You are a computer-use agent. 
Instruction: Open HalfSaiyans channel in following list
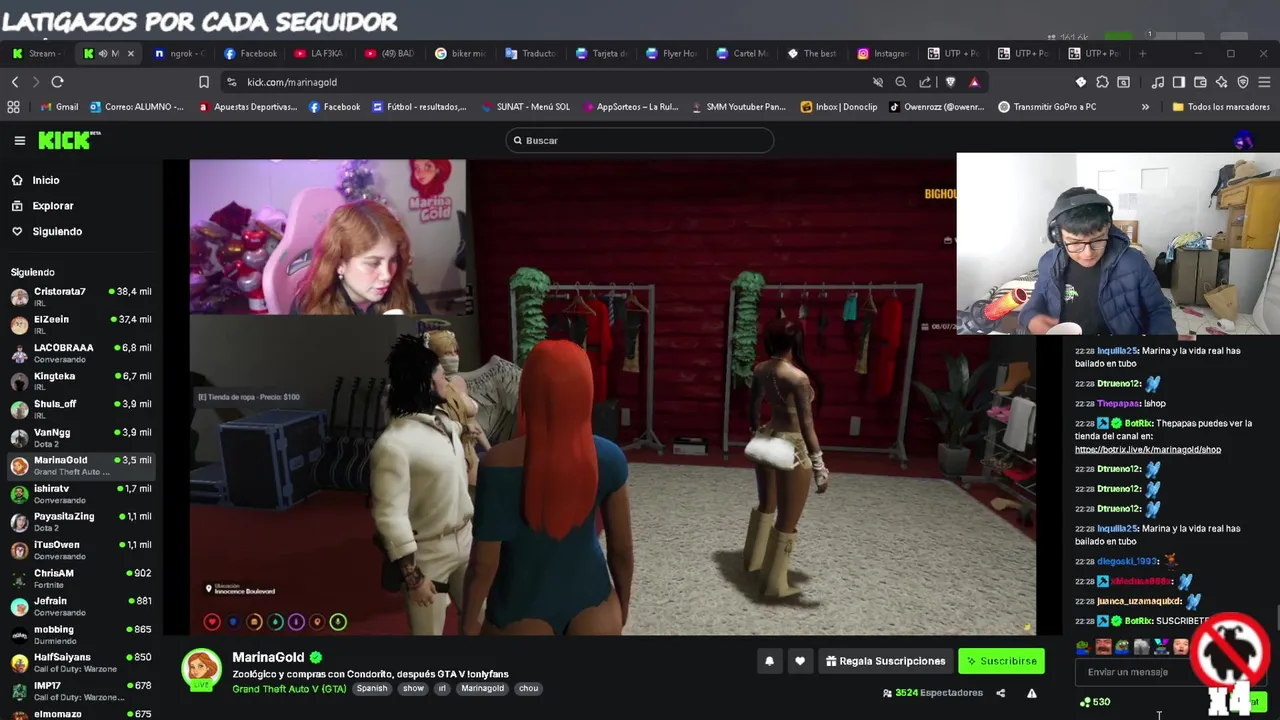pyautogui.click(x=80, y=662)
